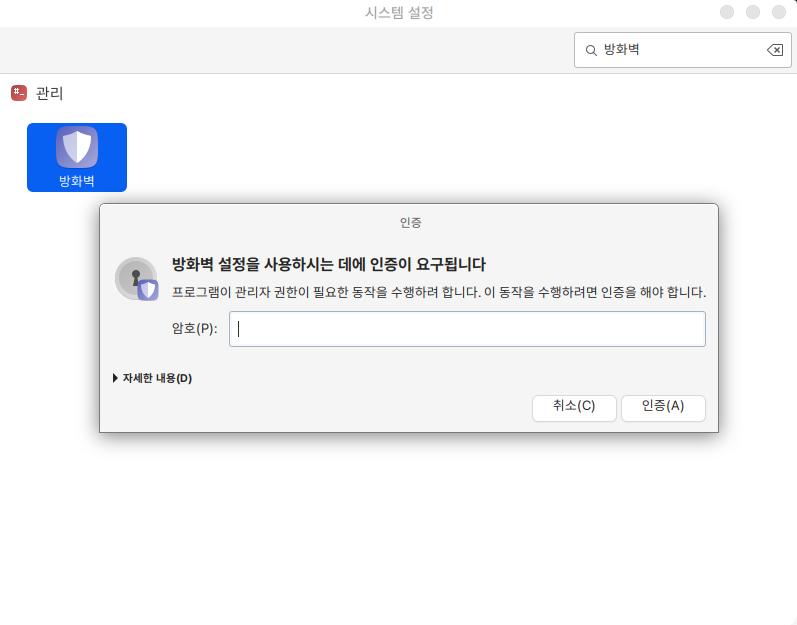Image resolution: width=797 pixels, height=625 pixels.
Task: Select the 방화벽 label under the shield
Action: coord(77,181)
